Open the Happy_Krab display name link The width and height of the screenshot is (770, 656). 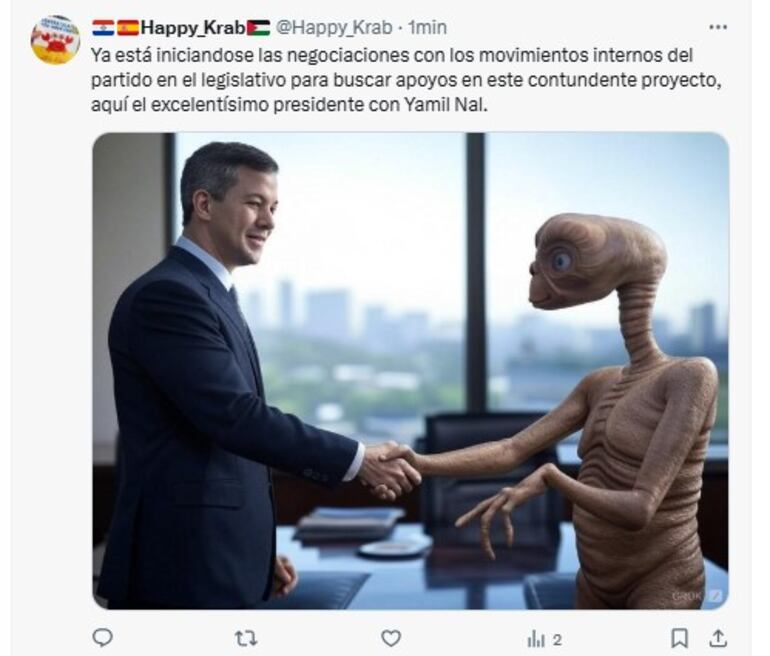(x=193, y=28)
